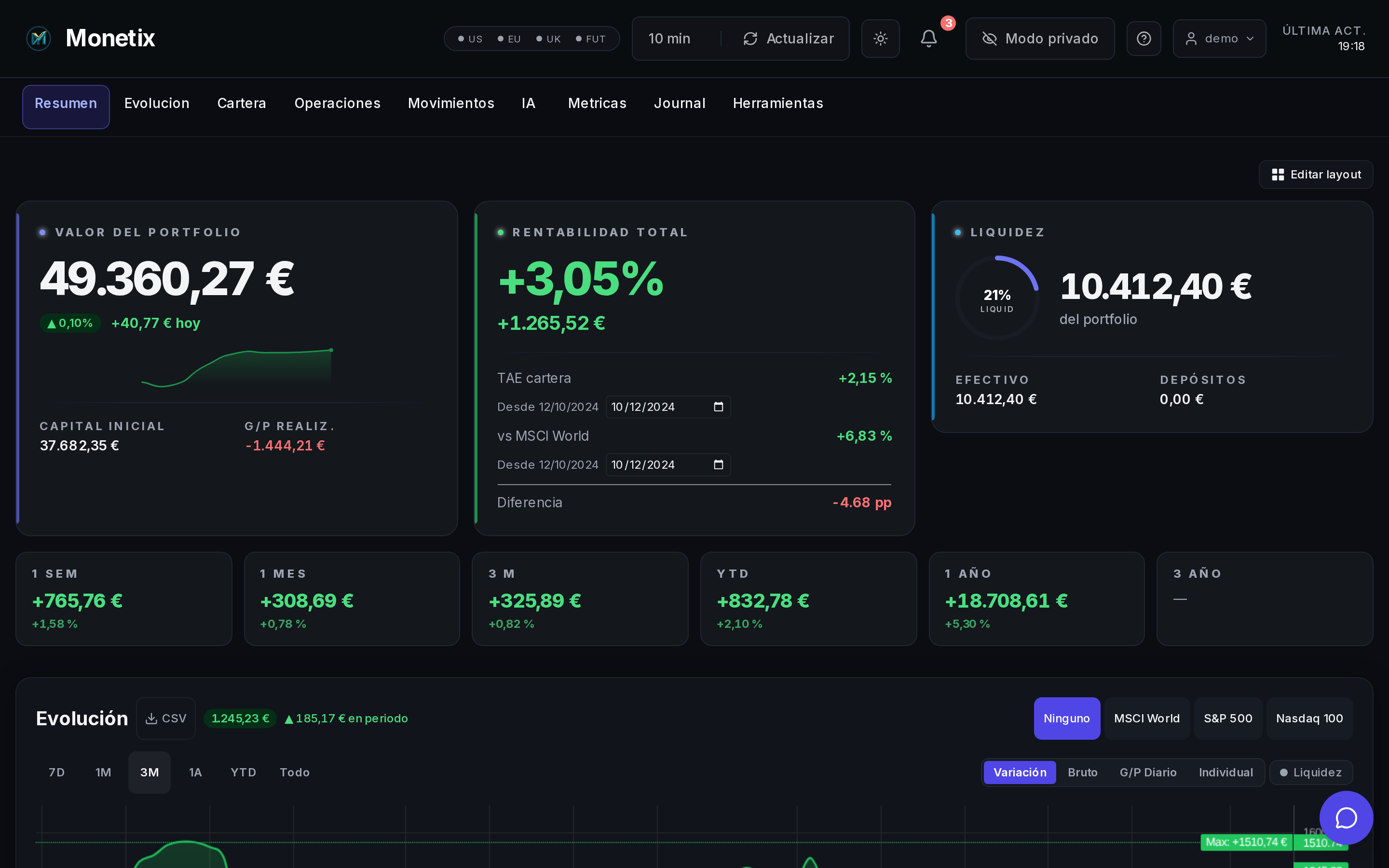Select the YTD time range in Evolución
This screenshot has width=1389, height=868.
coord(244,772)
